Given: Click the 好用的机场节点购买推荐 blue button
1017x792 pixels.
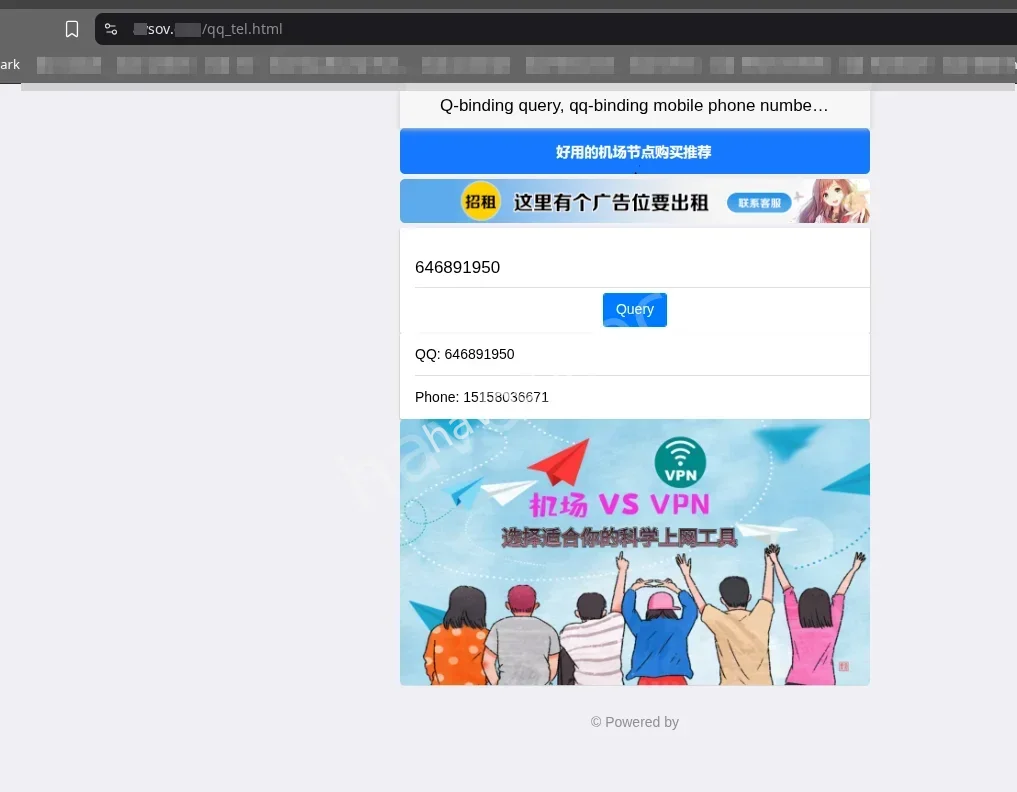Looking at the screenshot, I should (634, 152).
